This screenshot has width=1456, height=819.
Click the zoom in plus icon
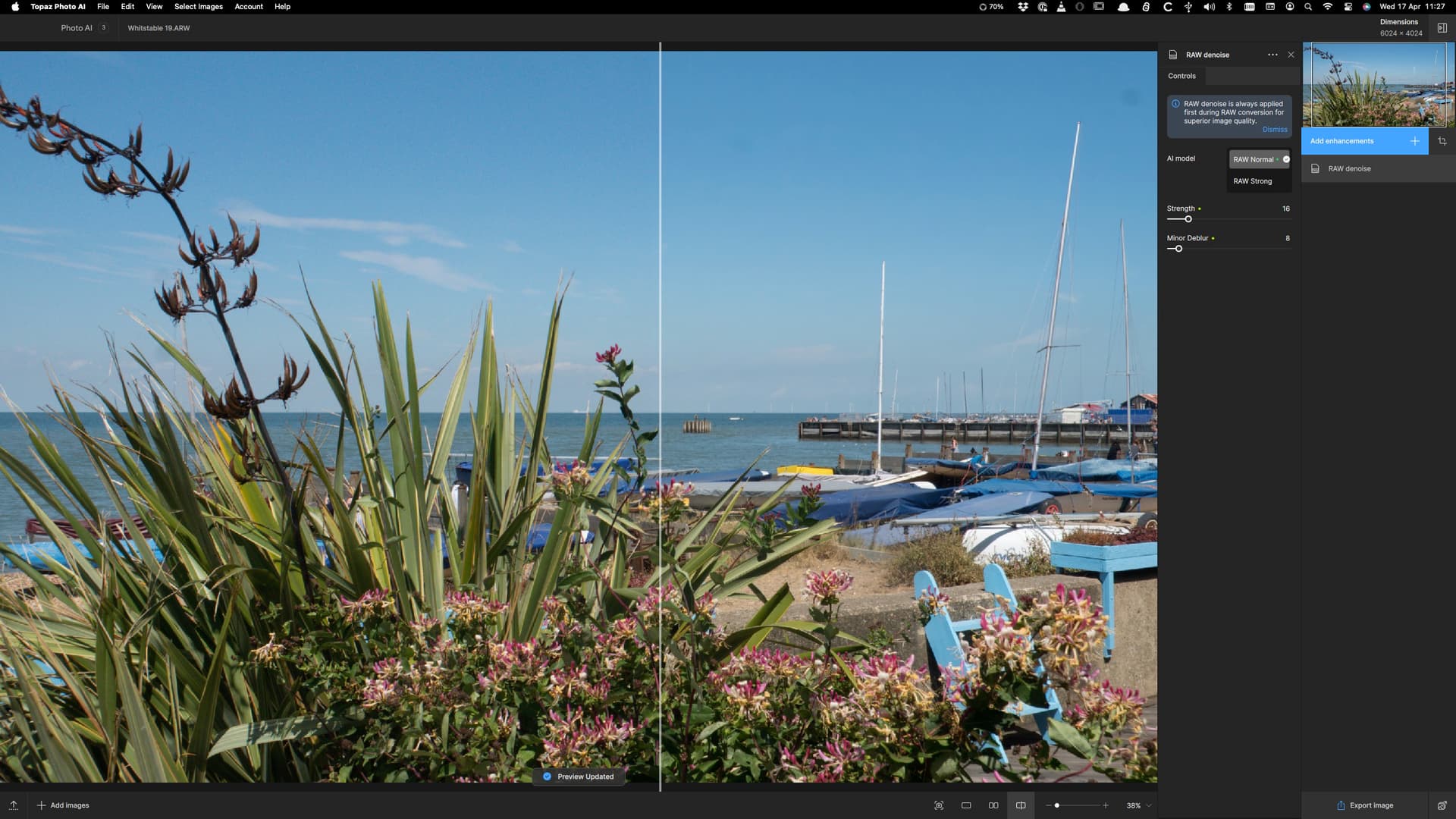coord(1106,805)
